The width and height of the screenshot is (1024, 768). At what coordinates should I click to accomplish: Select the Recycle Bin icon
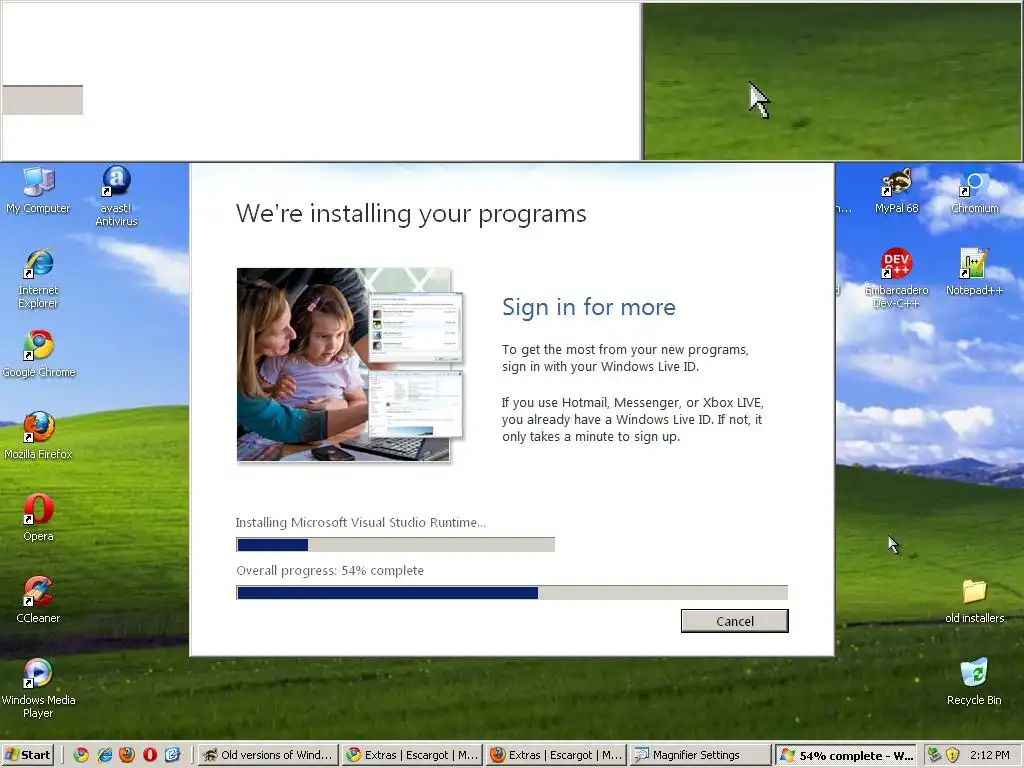[x=974, y=682]
